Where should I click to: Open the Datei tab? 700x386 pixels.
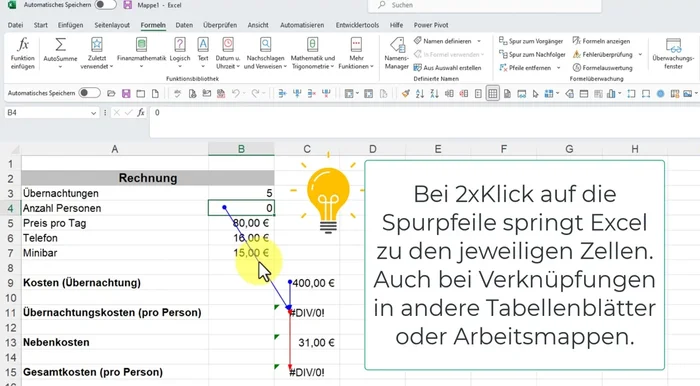point(15,25)
